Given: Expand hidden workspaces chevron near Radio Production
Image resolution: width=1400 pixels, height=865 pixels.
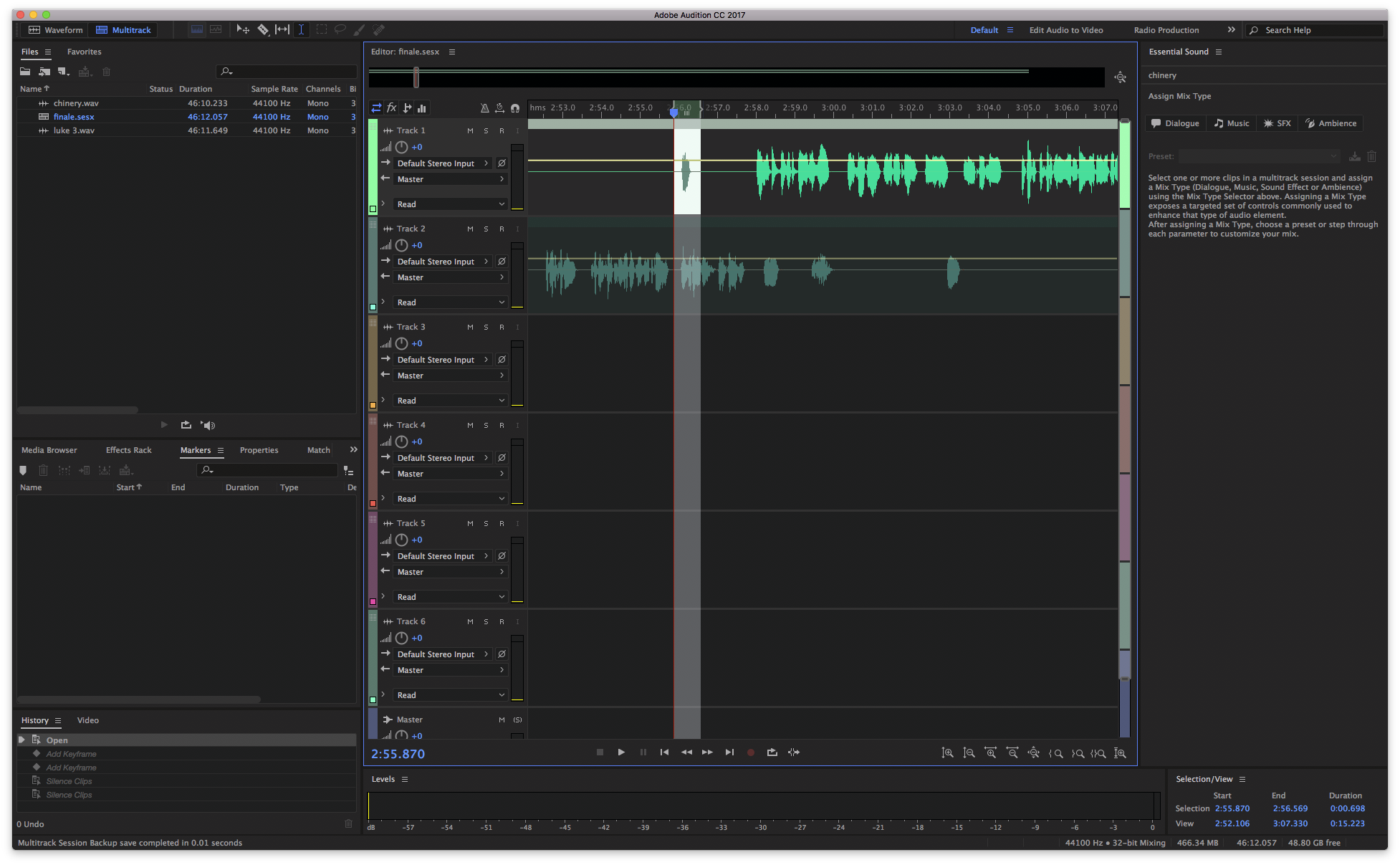Looking at the screenshot, I should coord(1231,30).
